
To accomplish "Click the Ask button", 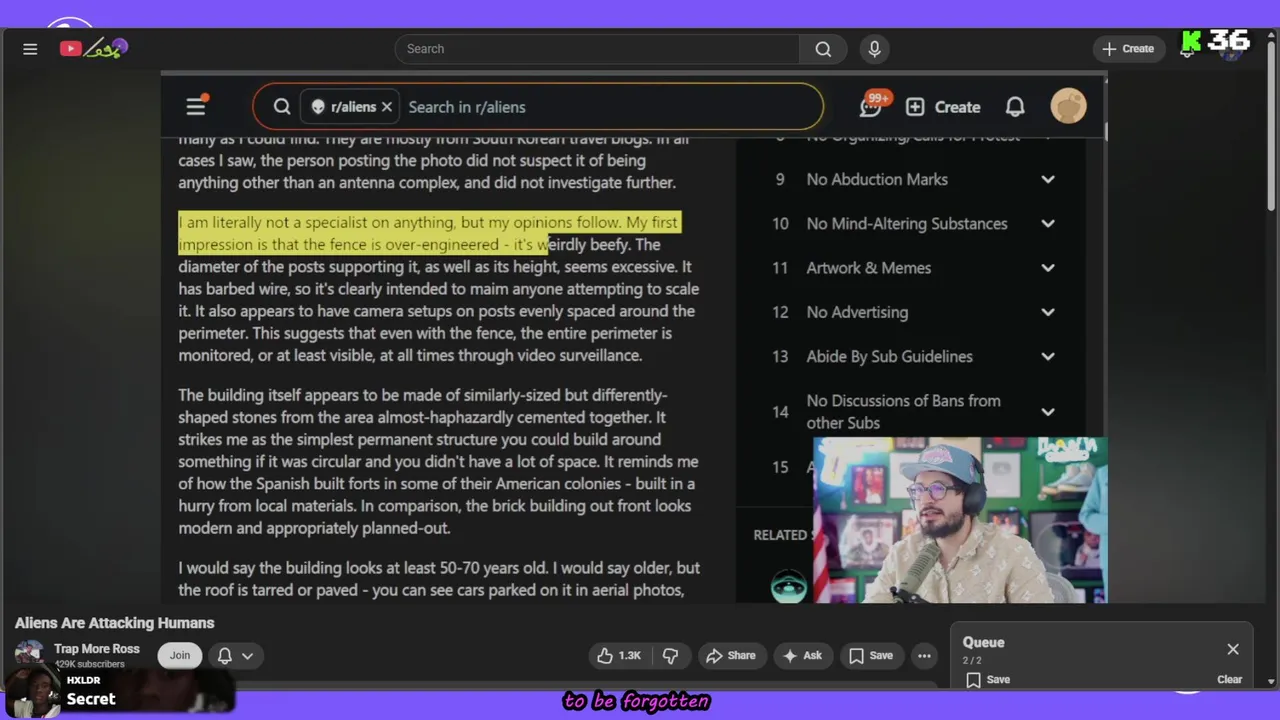I will [802, 656].
